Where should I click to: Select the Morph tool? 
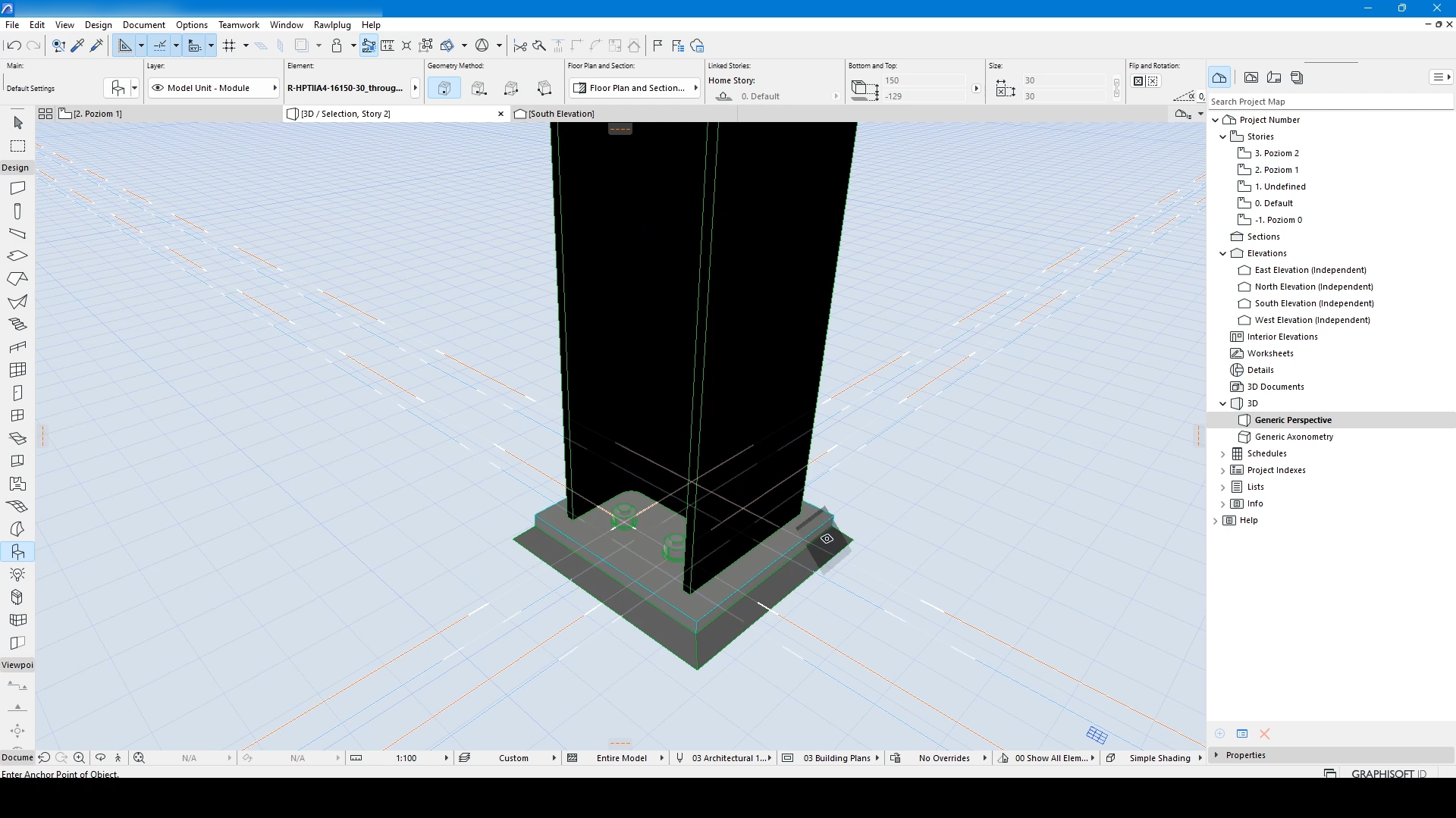coord(17,529)
